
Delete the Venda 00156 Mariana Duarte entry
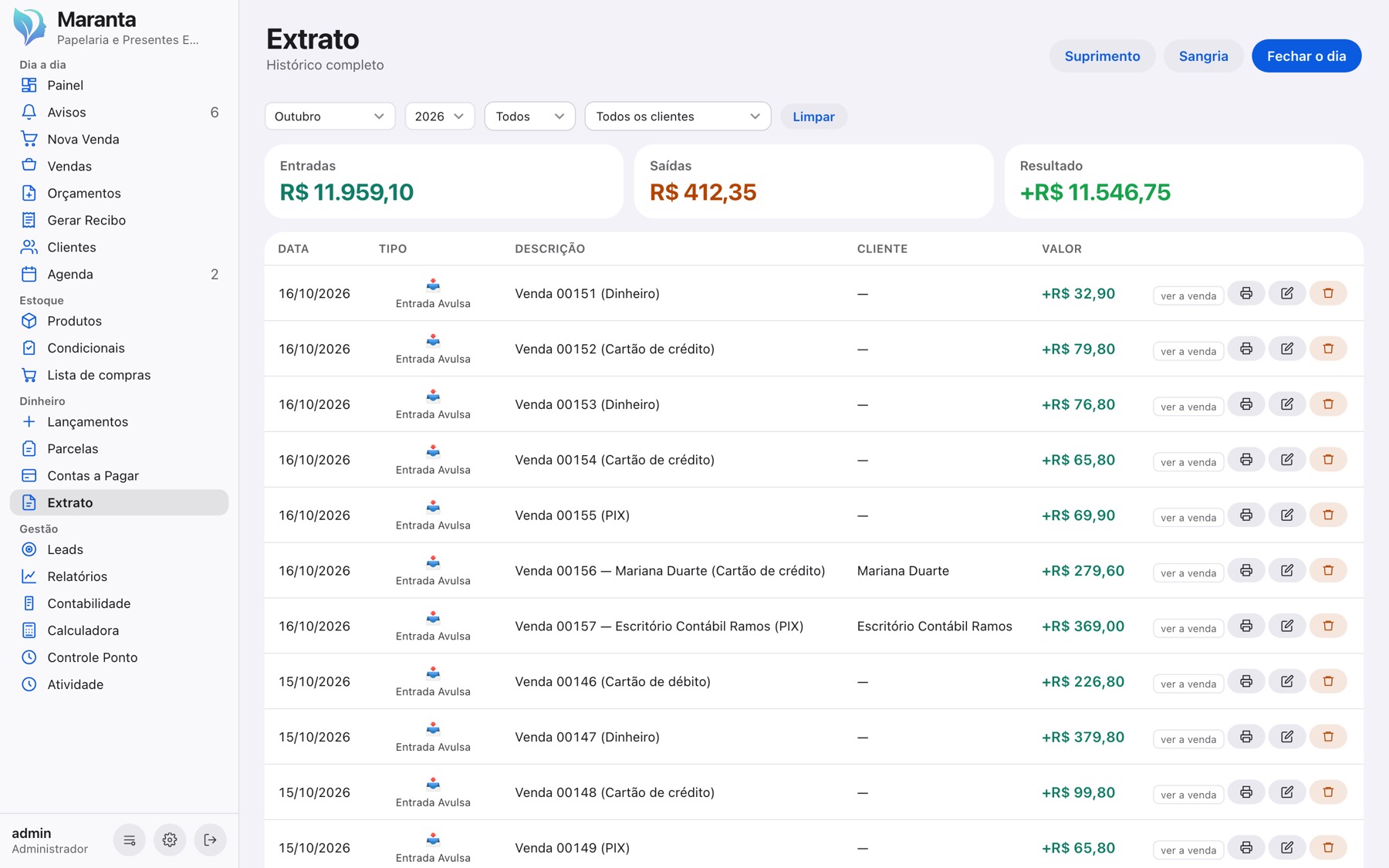tap(1328, 571)
